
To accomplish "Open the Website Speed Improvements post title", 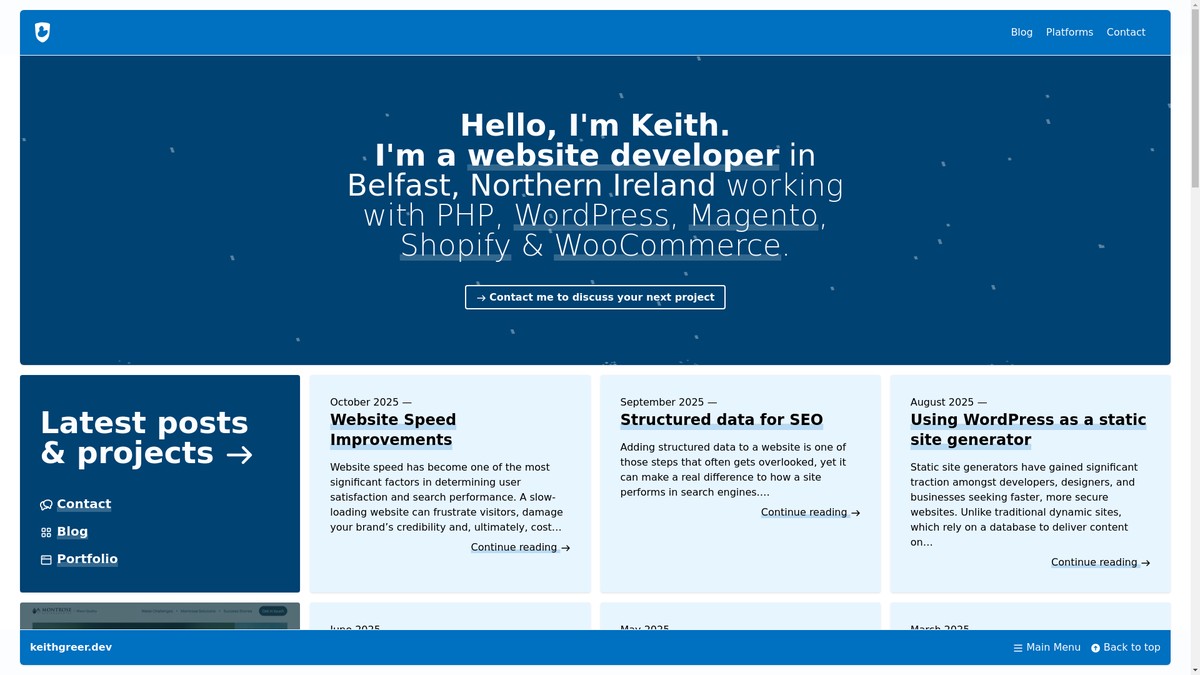I will (393, 430).
